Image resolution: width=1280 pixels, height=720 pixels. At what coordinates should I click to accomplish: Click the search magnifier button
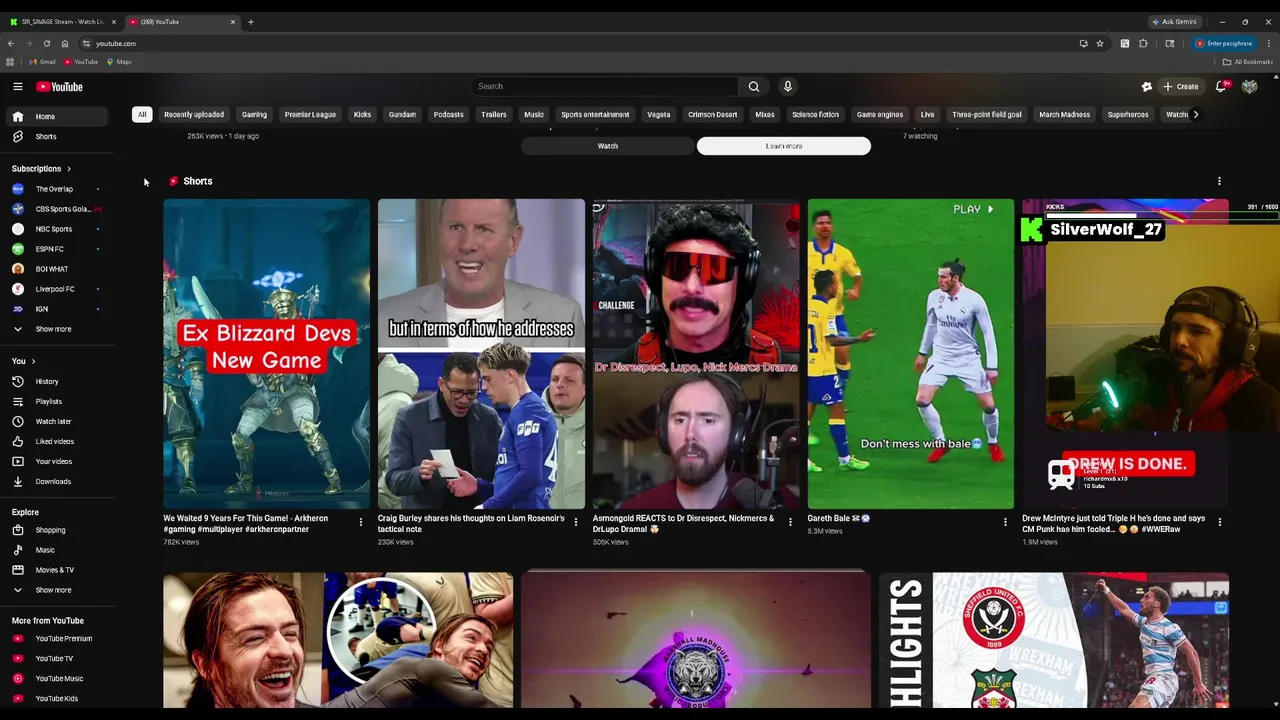[x=754, y=86]
